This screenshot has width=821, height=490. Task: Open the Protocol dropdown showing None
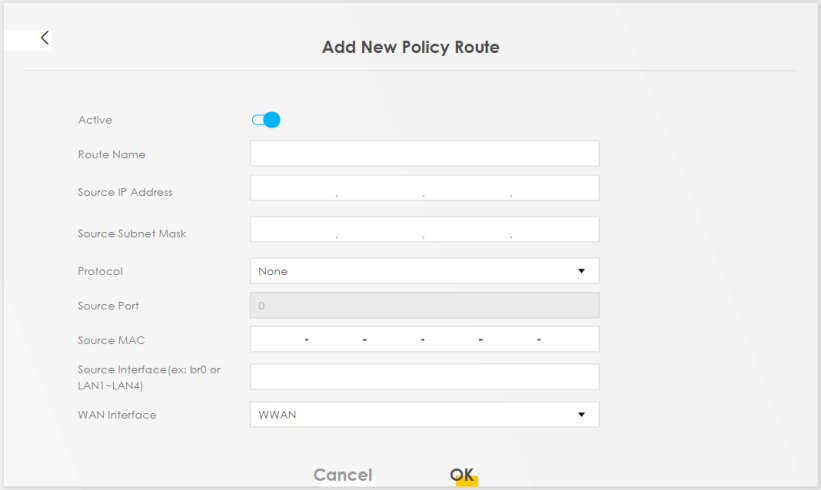pos(424,271)
